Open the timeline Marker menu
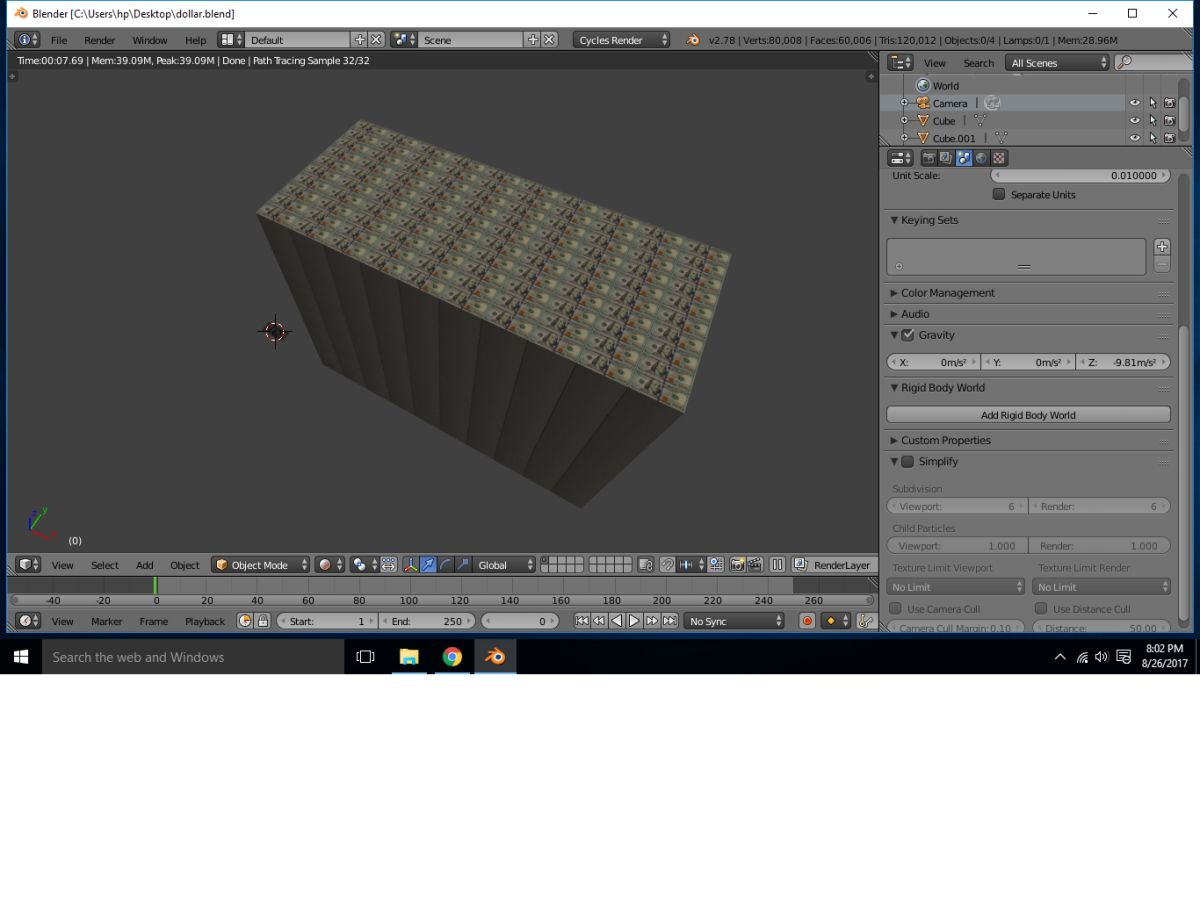The height and width of the screenshot is (913, 1200). (107, 621)
